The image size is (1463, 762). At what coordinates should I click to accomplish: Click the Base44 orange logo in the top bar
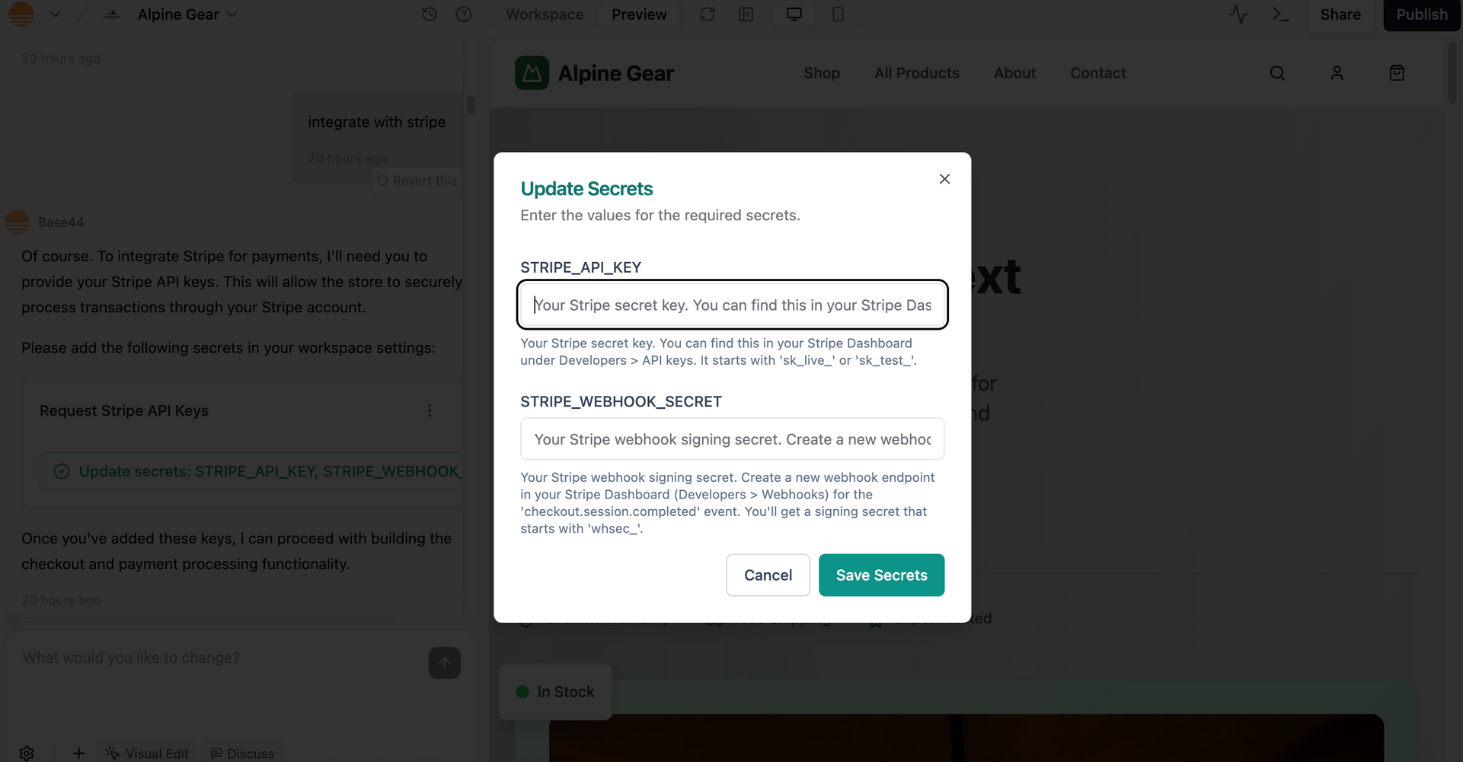click(21, 14)
